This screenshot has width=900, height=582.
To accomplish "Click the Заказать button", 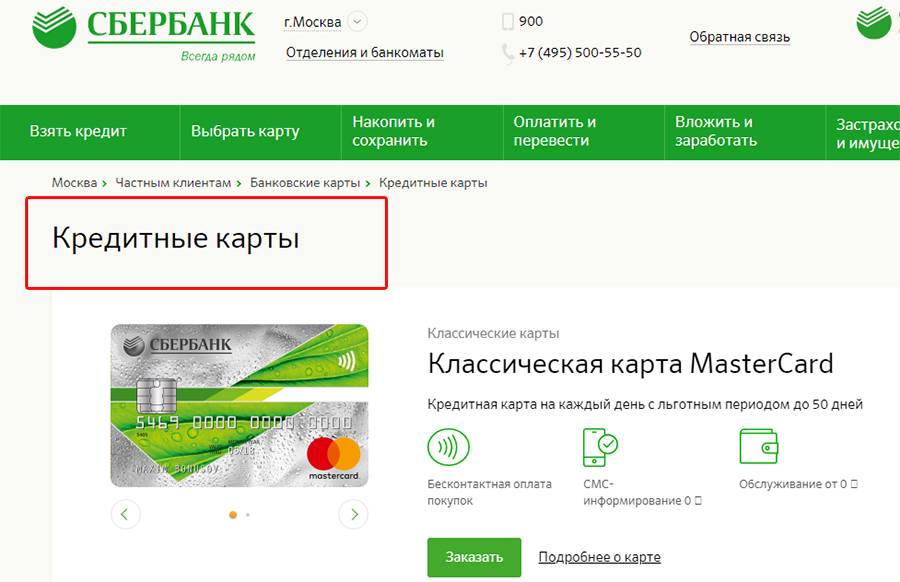I will pyautogui.click(x=474, y=557).
